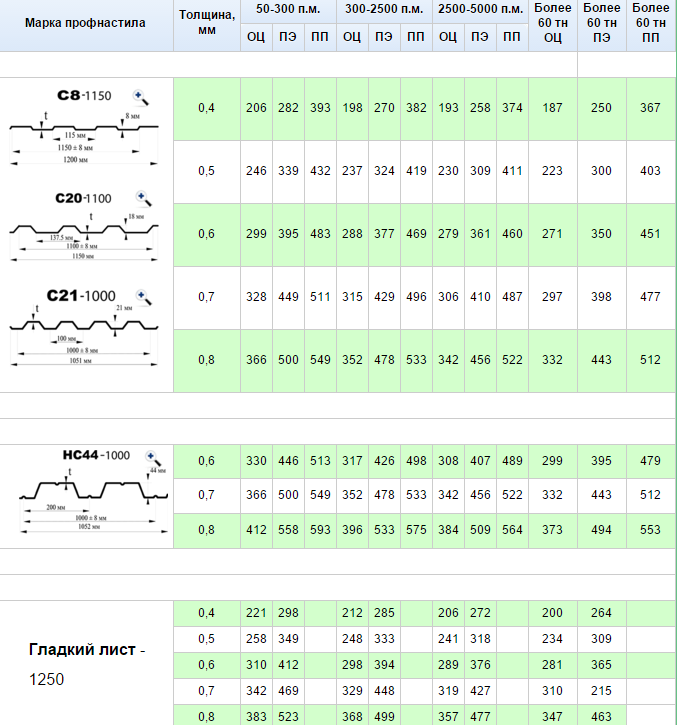
Task: View the C21-1000 profile sketch
Action: (84, 336)
